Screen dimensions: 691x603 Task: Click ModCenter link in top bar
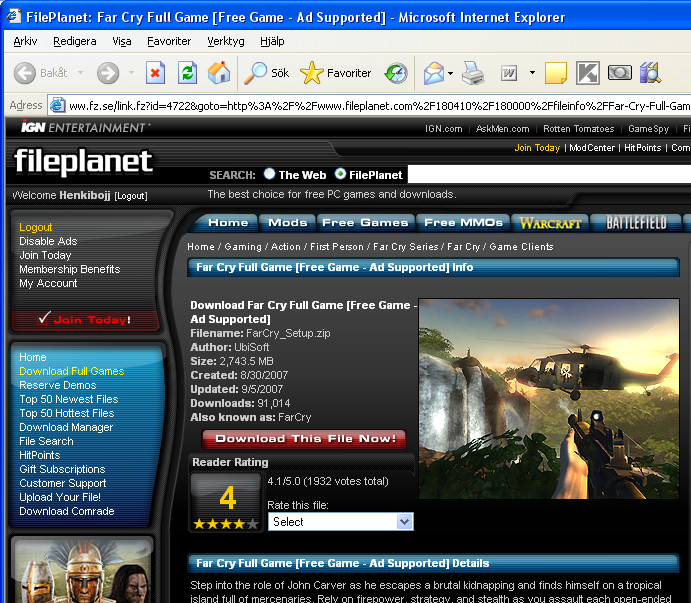point(592,148)
